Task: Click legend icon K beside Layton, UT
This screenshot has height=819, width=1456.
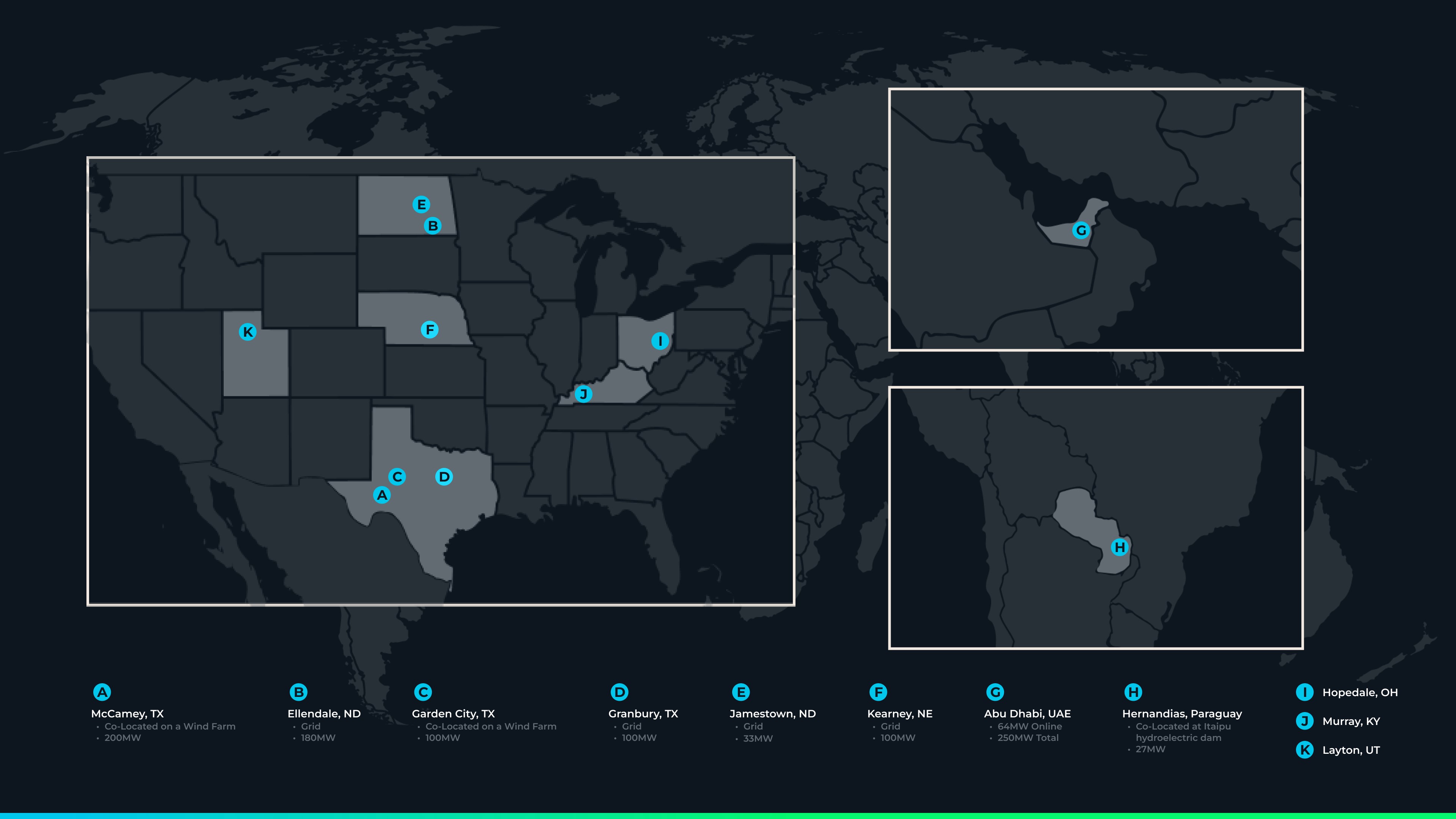Action: point(1304,750)
